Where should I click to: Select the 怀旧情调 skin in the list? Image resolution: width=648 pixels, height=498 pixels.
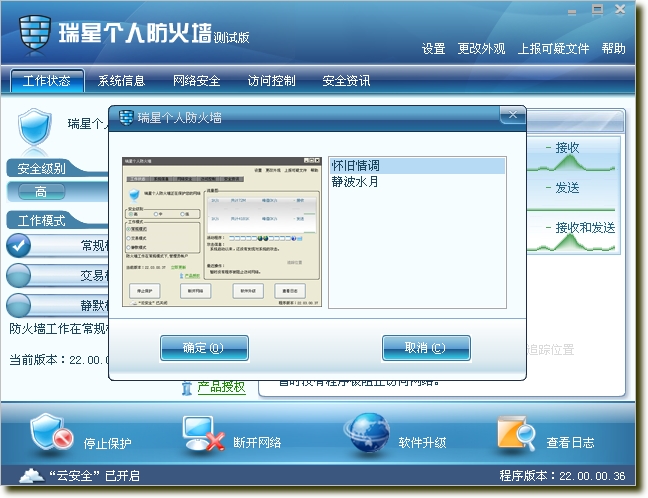point(417,166)
